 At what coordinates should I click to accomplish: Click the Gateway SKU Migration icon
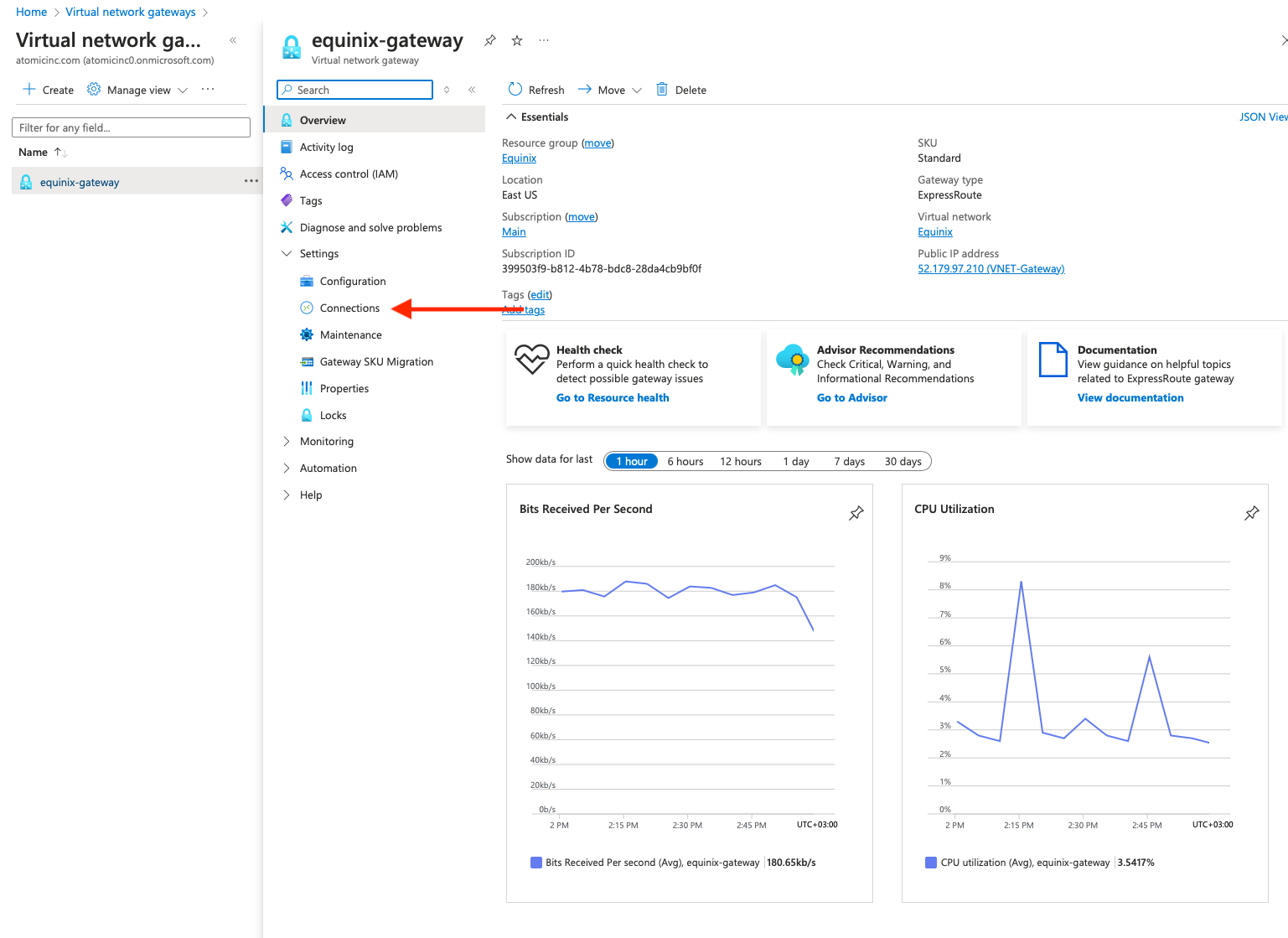coord(307,361)
